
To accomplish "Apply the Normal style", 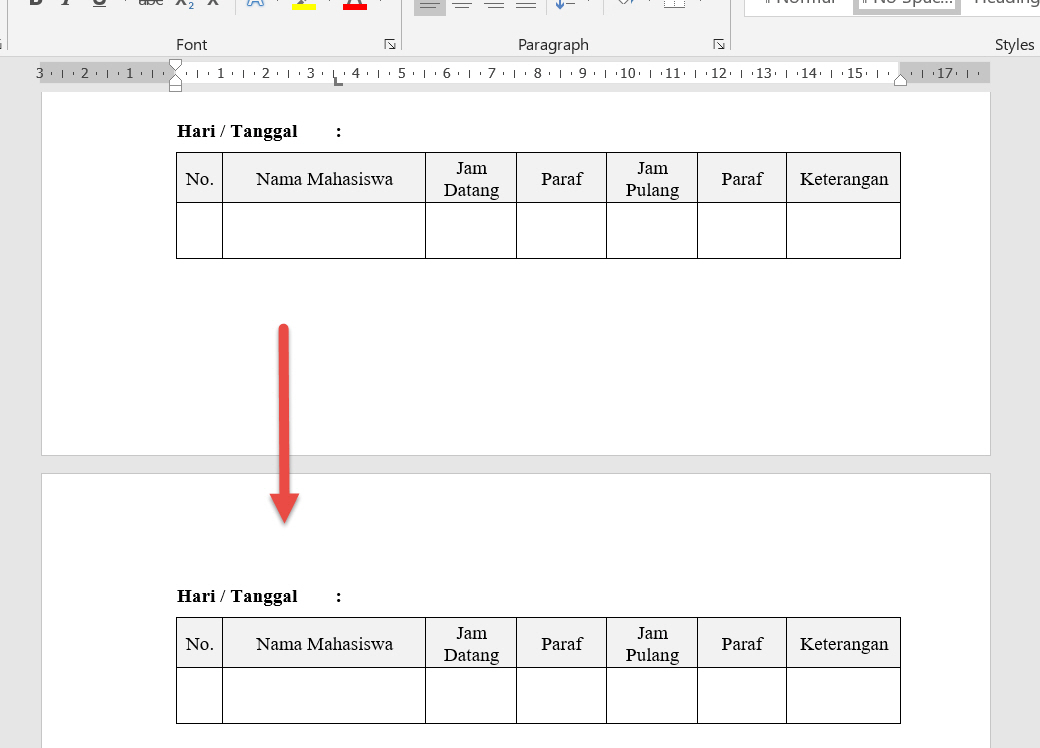I will [x=800, y=3].
